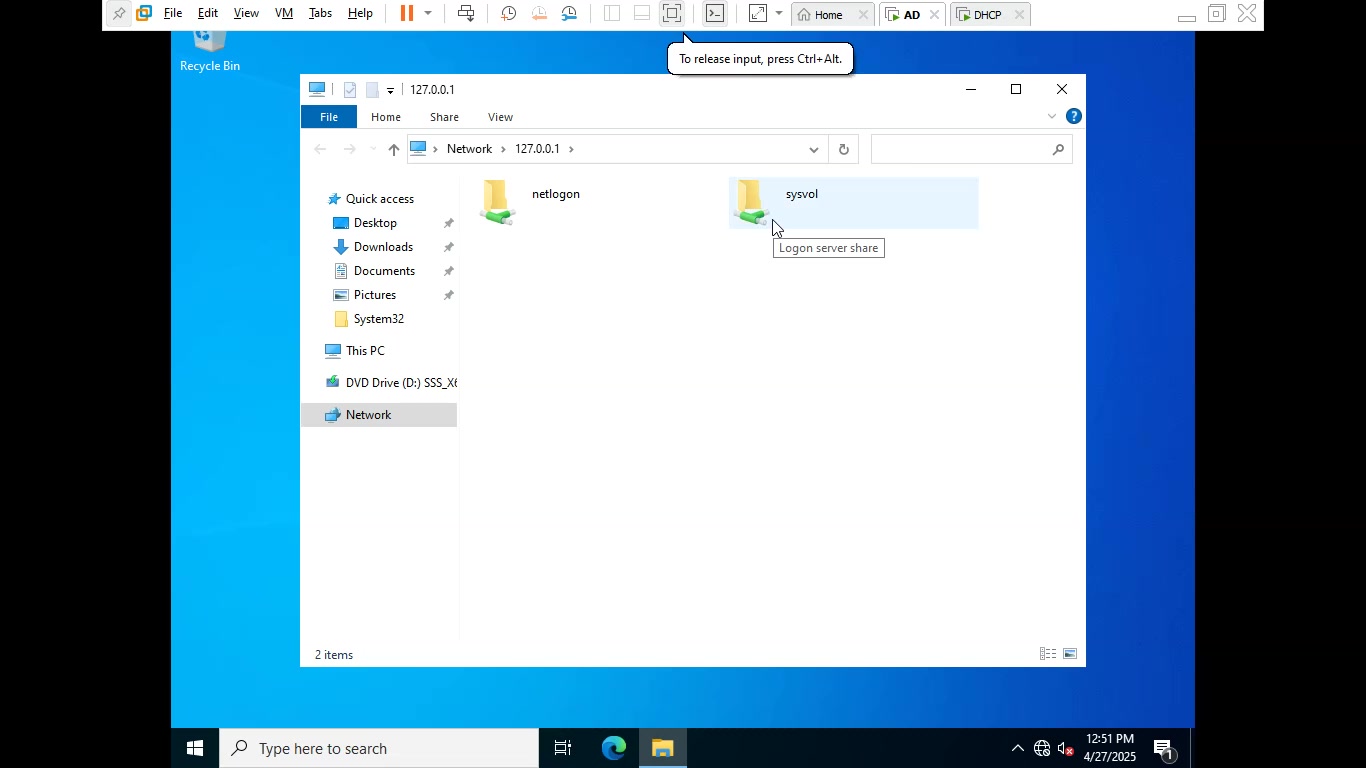Expand the chevron after 127.0.0.1 breadcrumb
This screenshot has width=1366, height=768.
(x=572, y=149)
